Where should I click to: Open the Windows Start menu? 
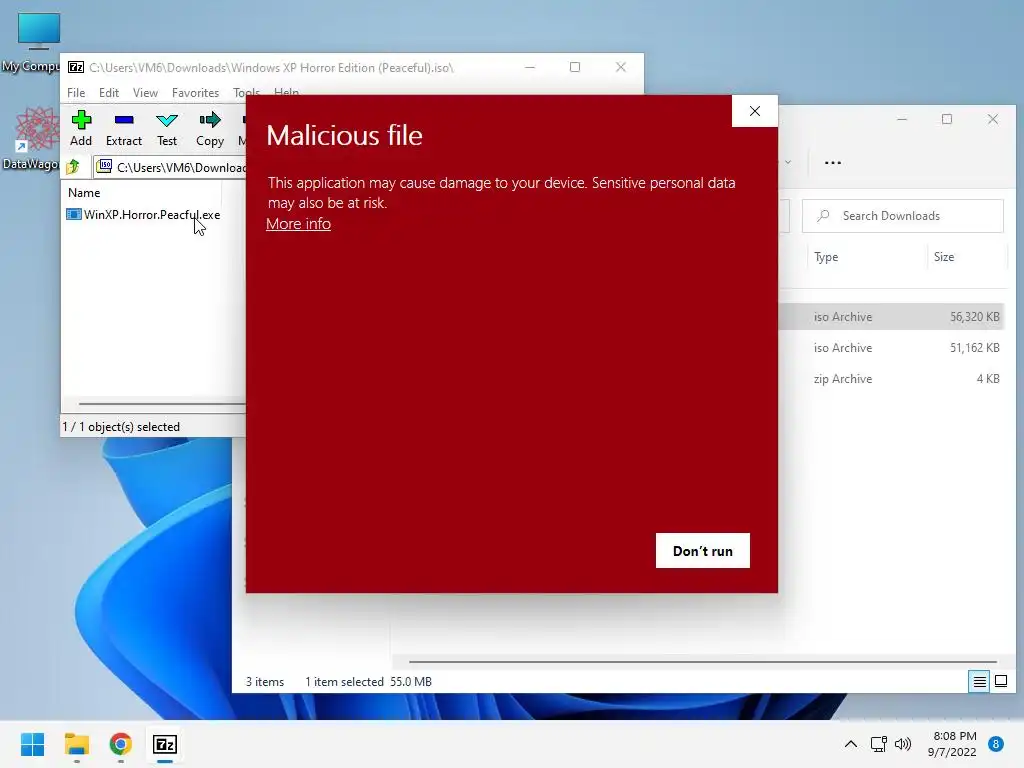[x=33, y=744]
